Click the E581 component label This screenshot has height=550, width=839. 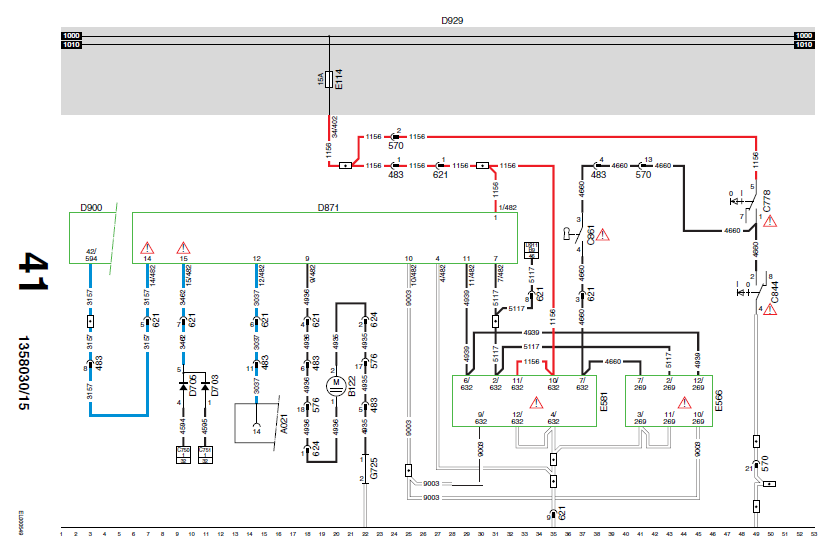[x=604, y=401]
